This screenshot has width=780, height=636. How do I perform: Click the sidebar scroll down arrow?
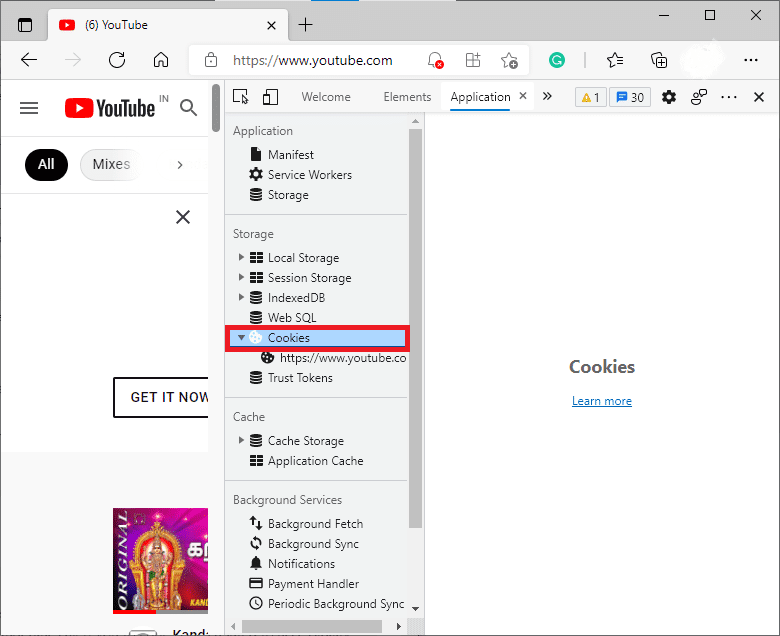[x=415, y=609]
